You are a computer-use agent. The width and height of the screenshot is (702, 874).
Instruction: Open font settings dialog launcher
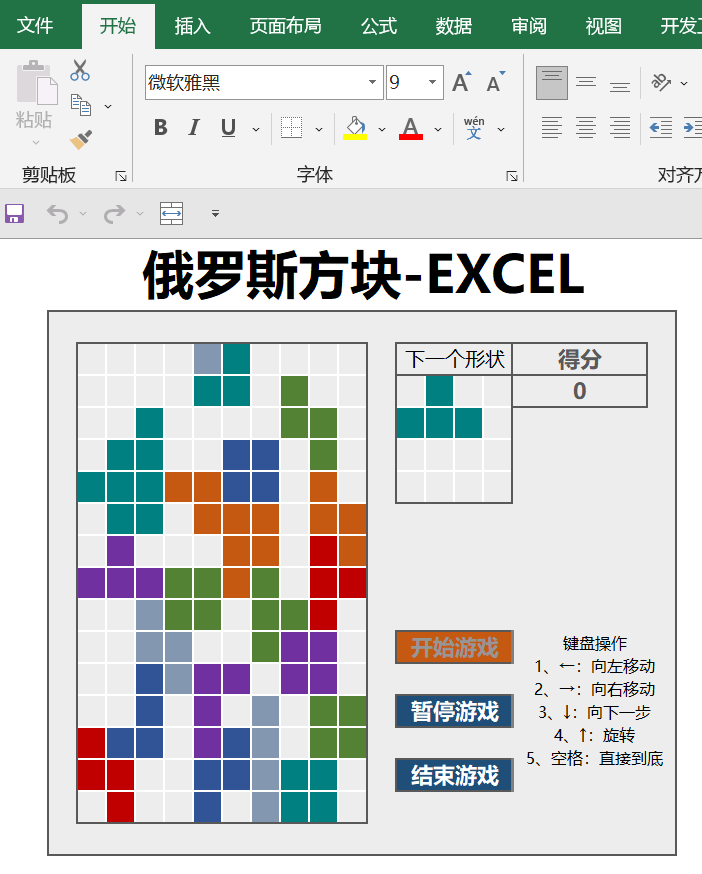pyautogui.click(x=512, y=177)
